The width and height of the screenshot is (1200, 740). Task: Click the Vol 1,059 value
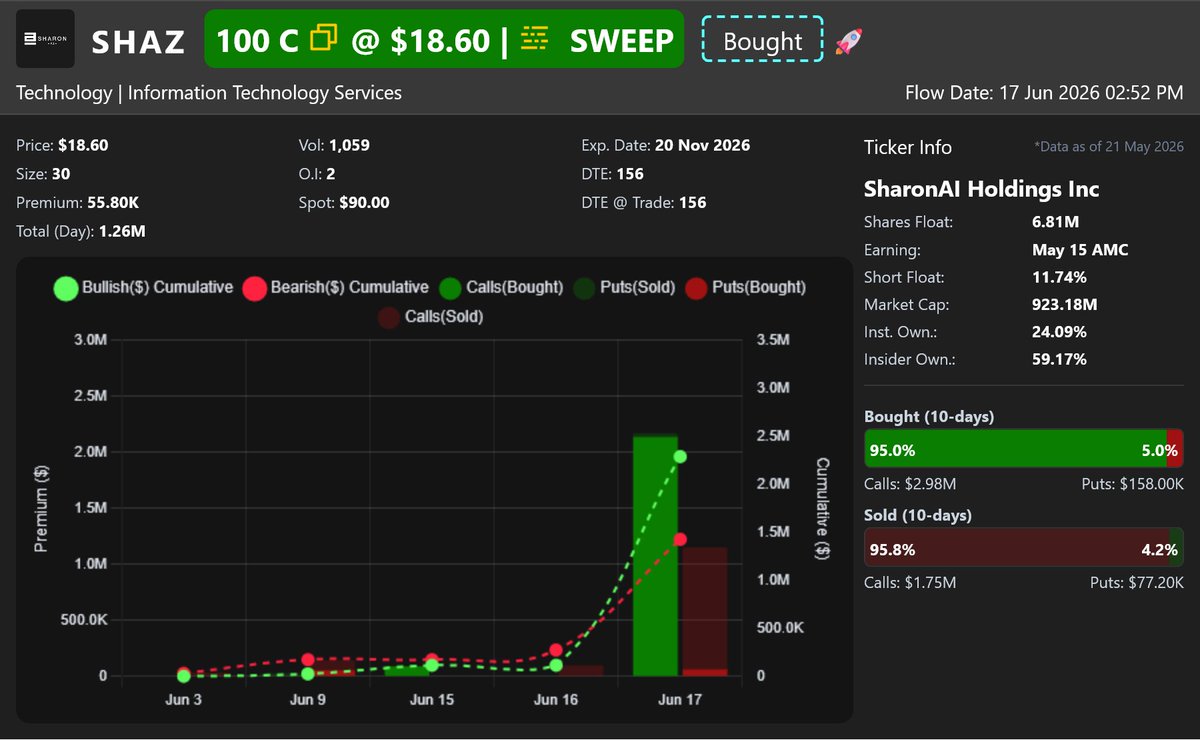tap(348, 145)
